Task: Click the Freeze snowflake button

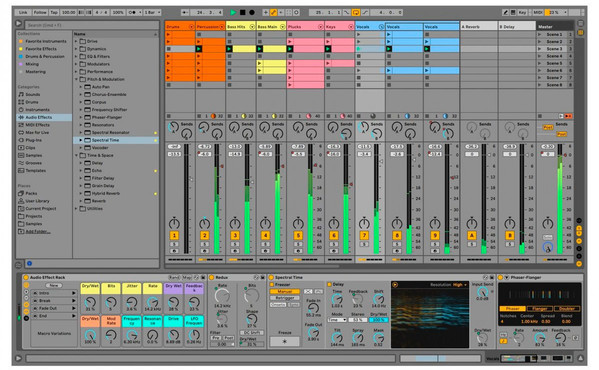Action: [x=285, y=341]
